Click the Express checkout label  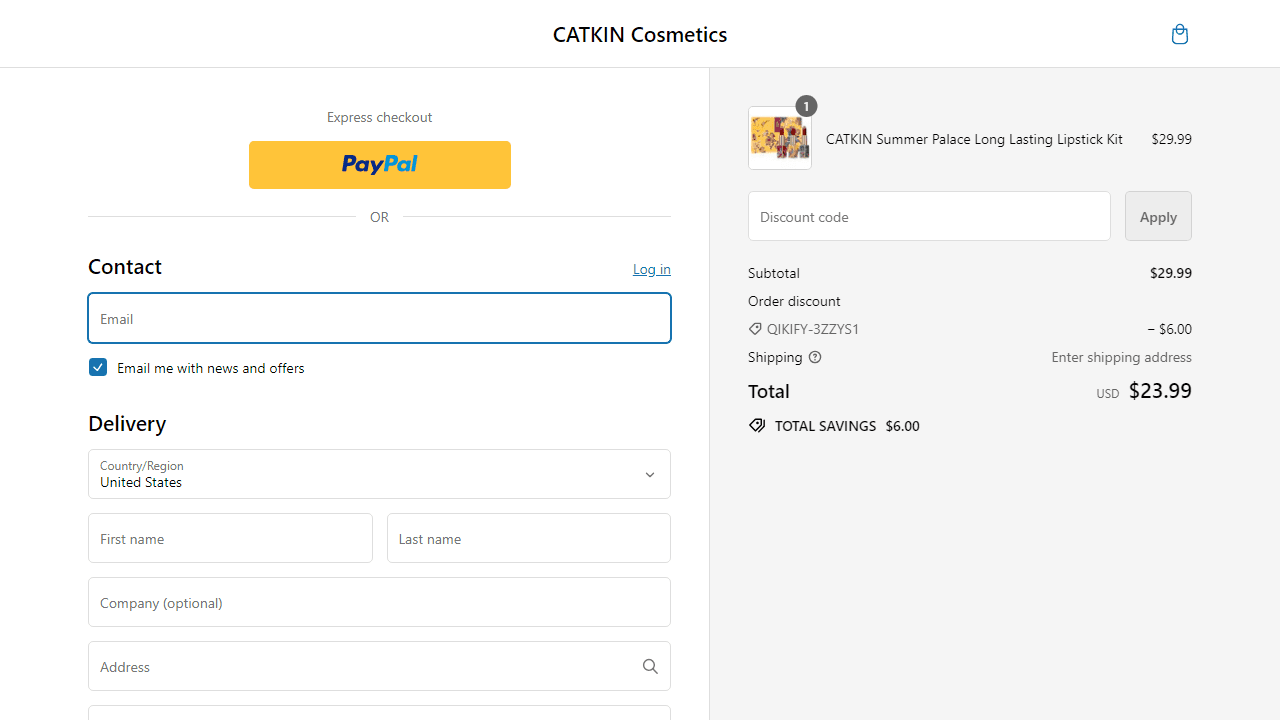[379, 117]
